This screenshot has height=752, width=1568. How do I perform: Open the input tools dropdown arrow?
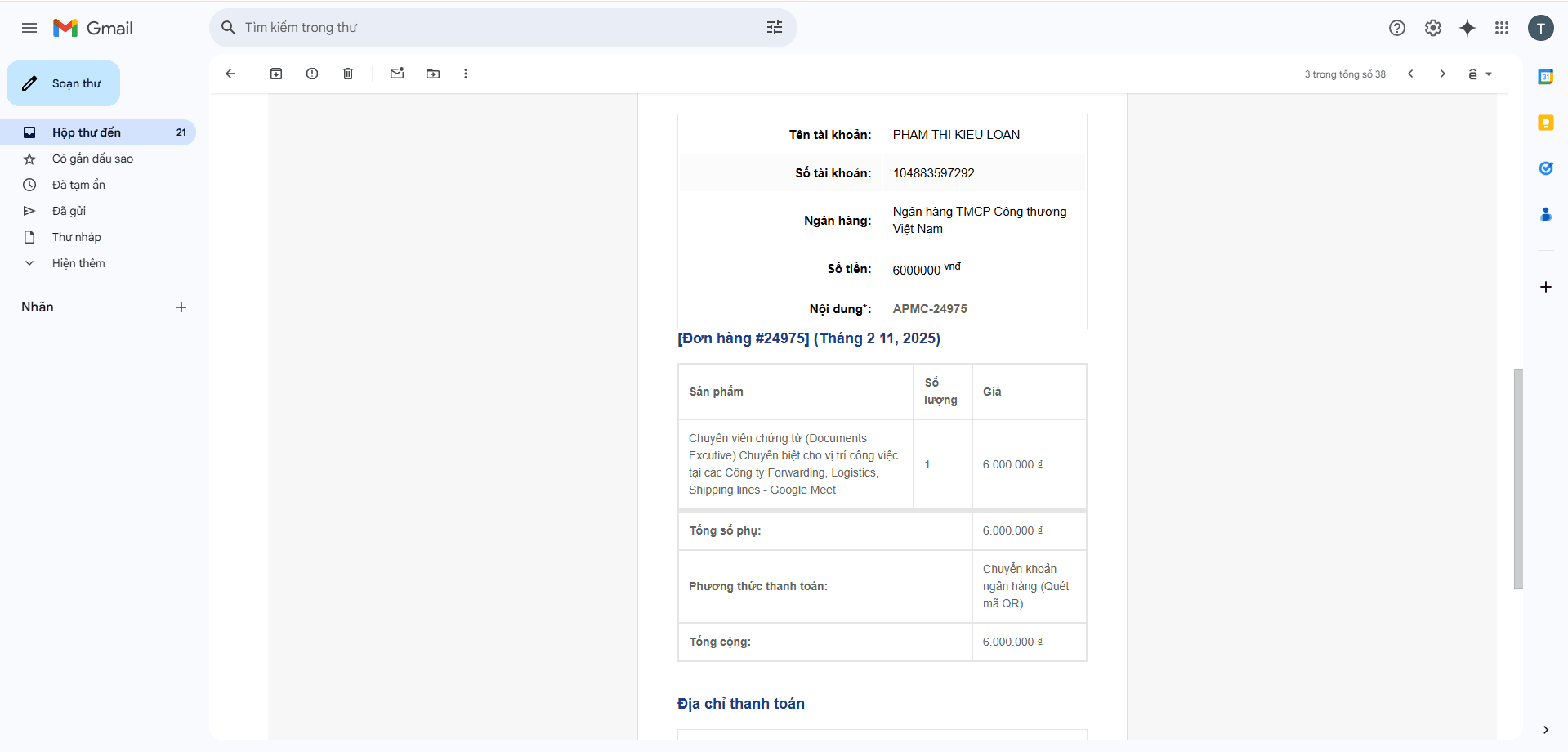pos(1489,74)
